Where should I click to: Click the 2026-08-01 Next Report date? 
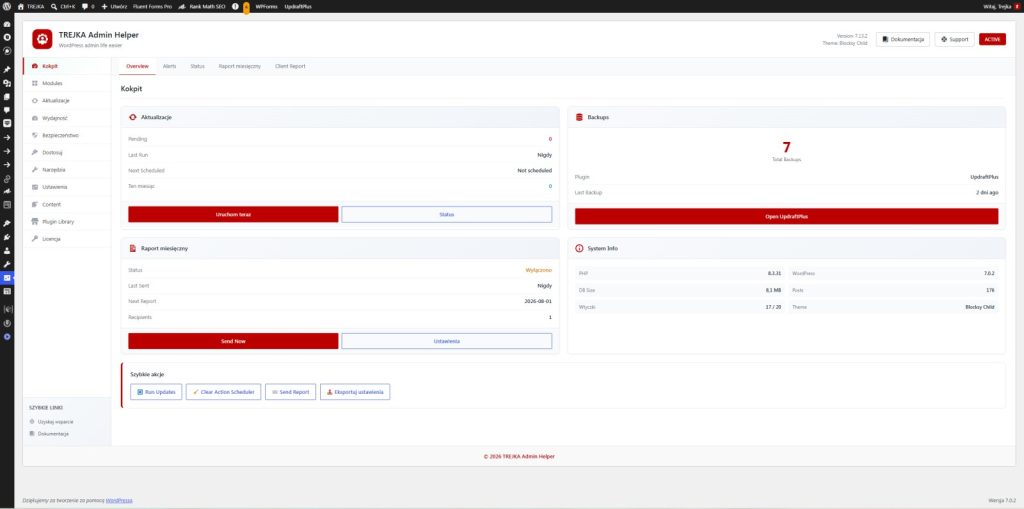[x=538, y=301]
